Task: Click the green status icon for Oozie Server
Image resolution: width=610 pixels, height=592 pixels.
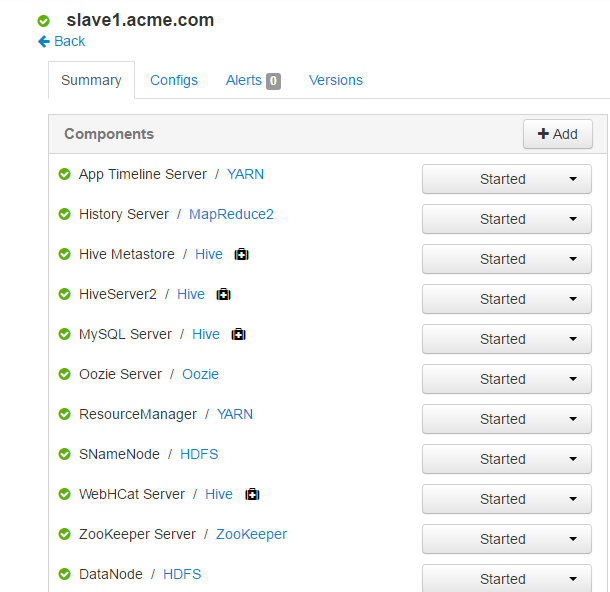Action: tap(65, 374)
